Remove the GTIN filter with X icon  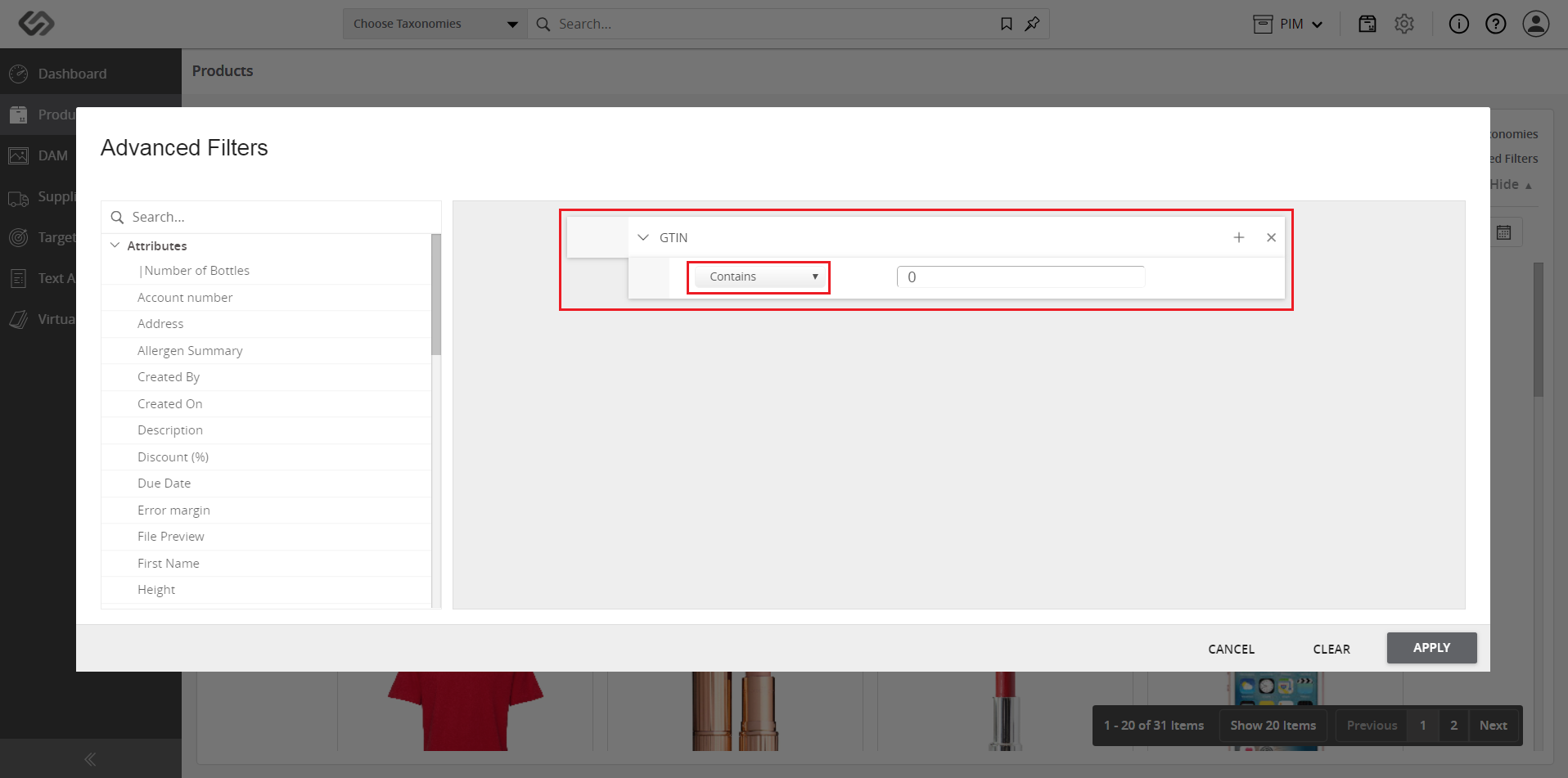[1271, 237]
